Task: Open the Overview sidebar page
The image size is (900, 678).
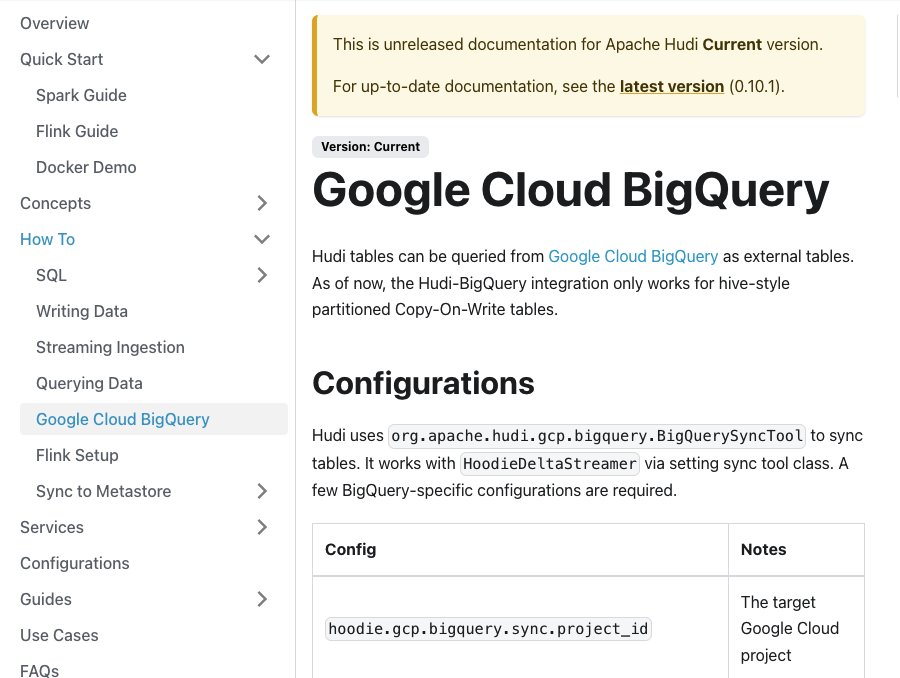Action: (x=55, y=23)
